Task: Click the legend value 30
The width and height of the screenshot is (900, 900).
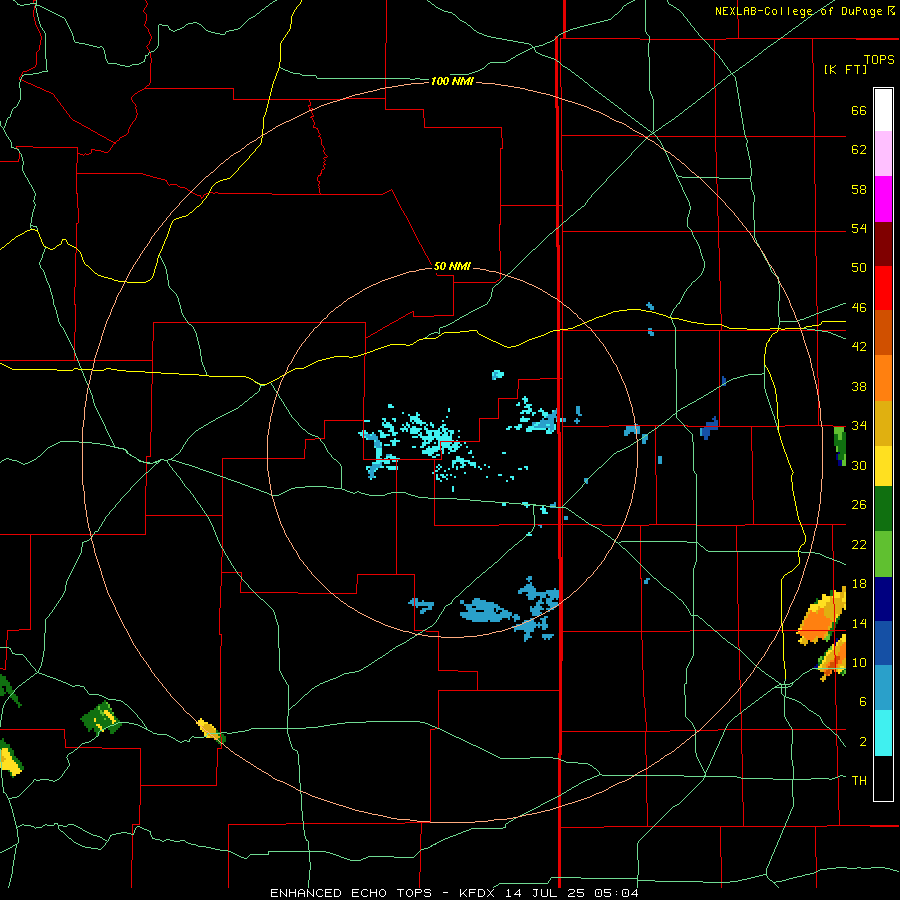Action: [859, 465]
